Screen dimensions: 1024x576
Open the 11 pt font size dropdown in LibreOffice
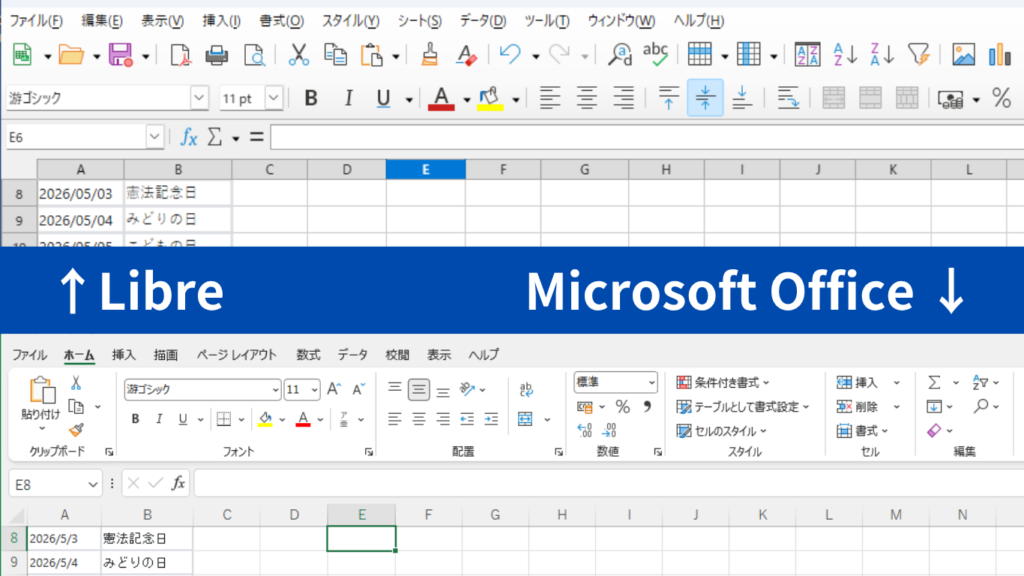coord(274,98)
